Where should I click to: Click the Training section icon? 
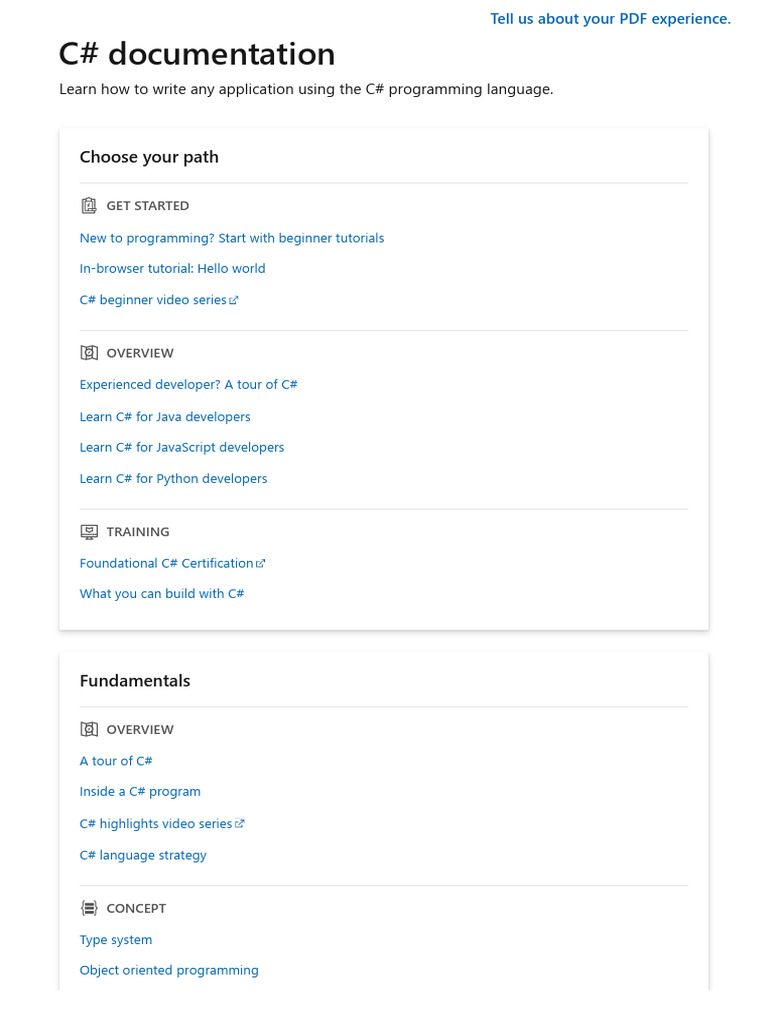(89, 532)
